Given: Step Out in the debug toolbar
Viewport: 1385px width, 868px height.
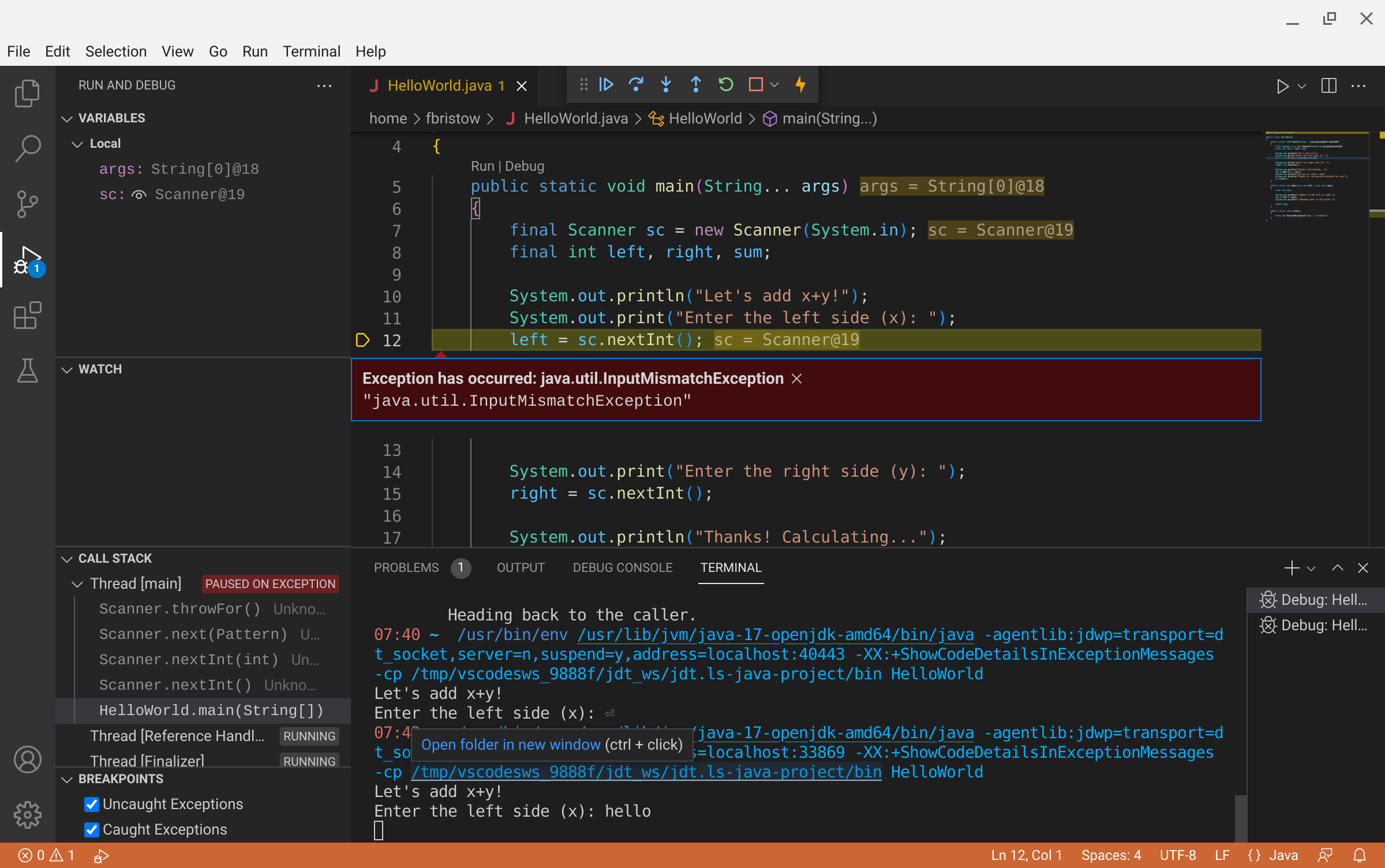Looking at the screenshot, I should pos(696,85).
